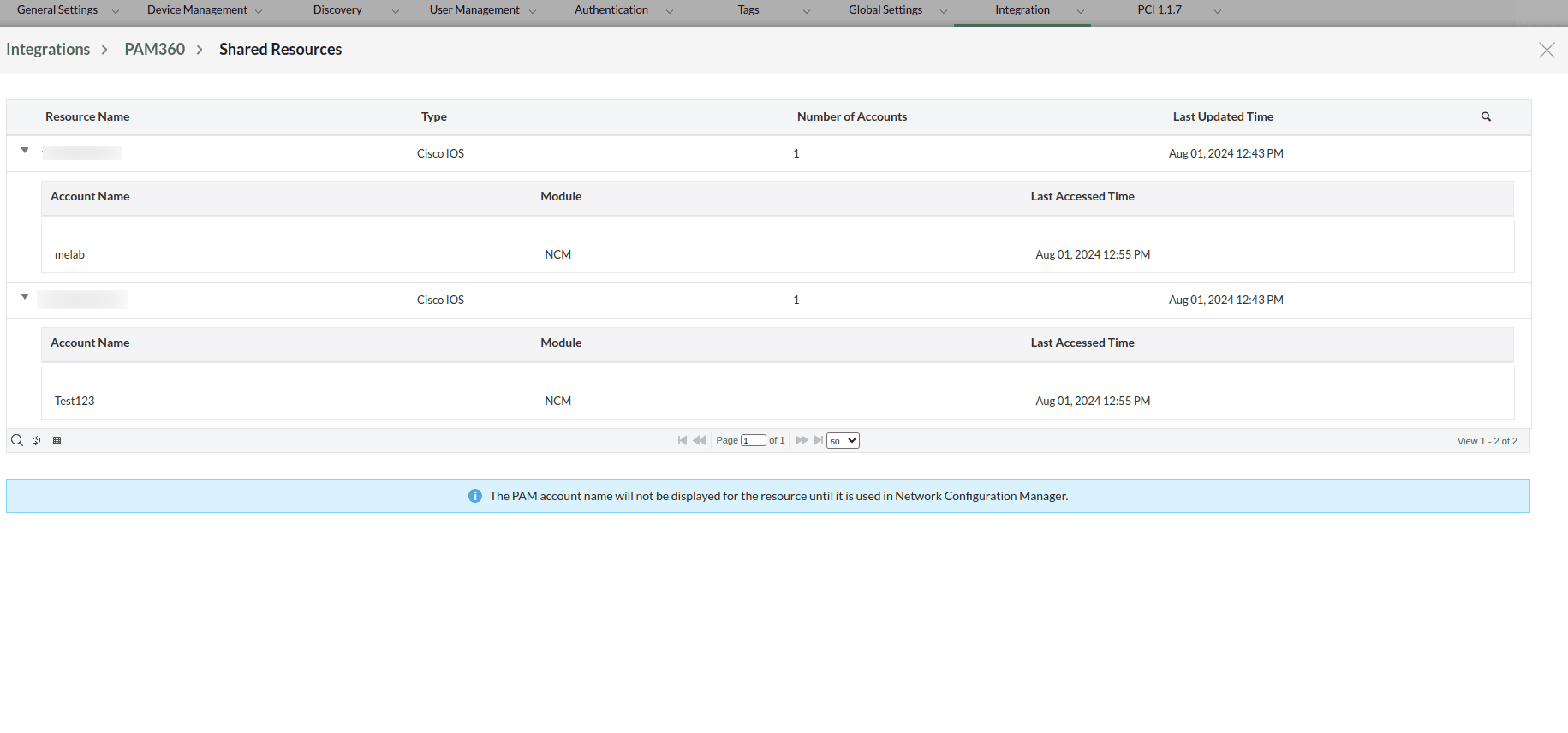Click Test123 last accessed time value
1568x733 pixels.
[1093, 401]
